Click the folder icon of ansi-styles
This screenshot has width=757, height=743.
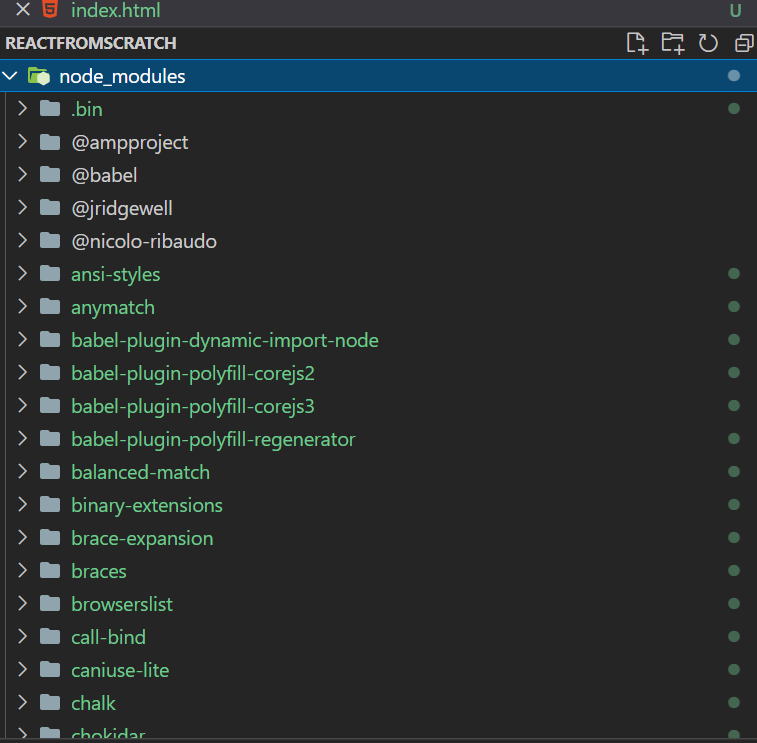pos(50,274)
